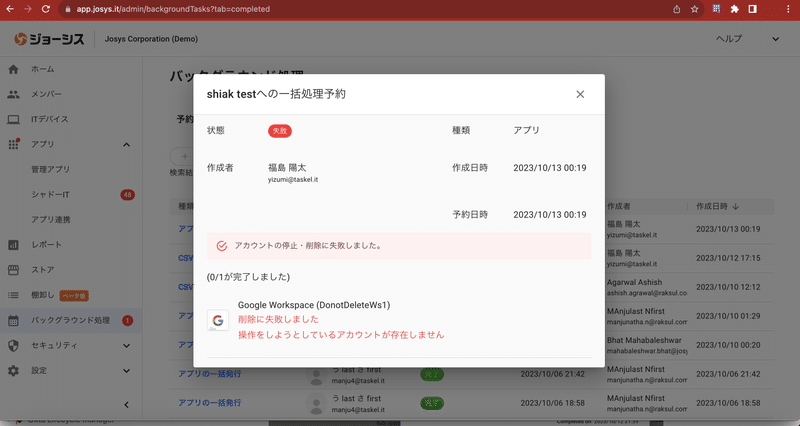Viewport: 800px width, 426px height.
Task: Open the Chrome three-dot menu
Action: [788, 9]
